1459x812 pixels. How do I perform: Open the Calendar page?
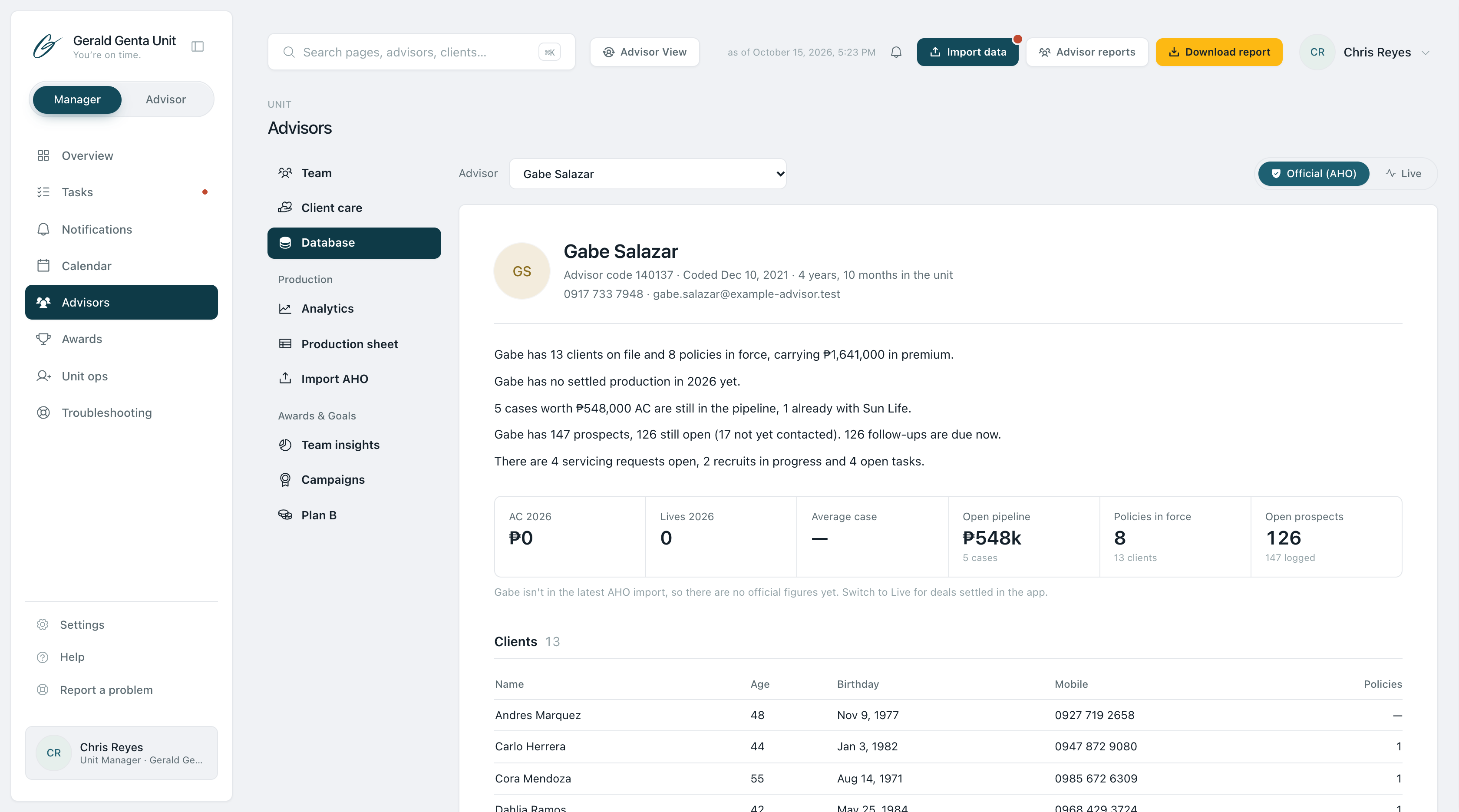click(x=121, y=266)
